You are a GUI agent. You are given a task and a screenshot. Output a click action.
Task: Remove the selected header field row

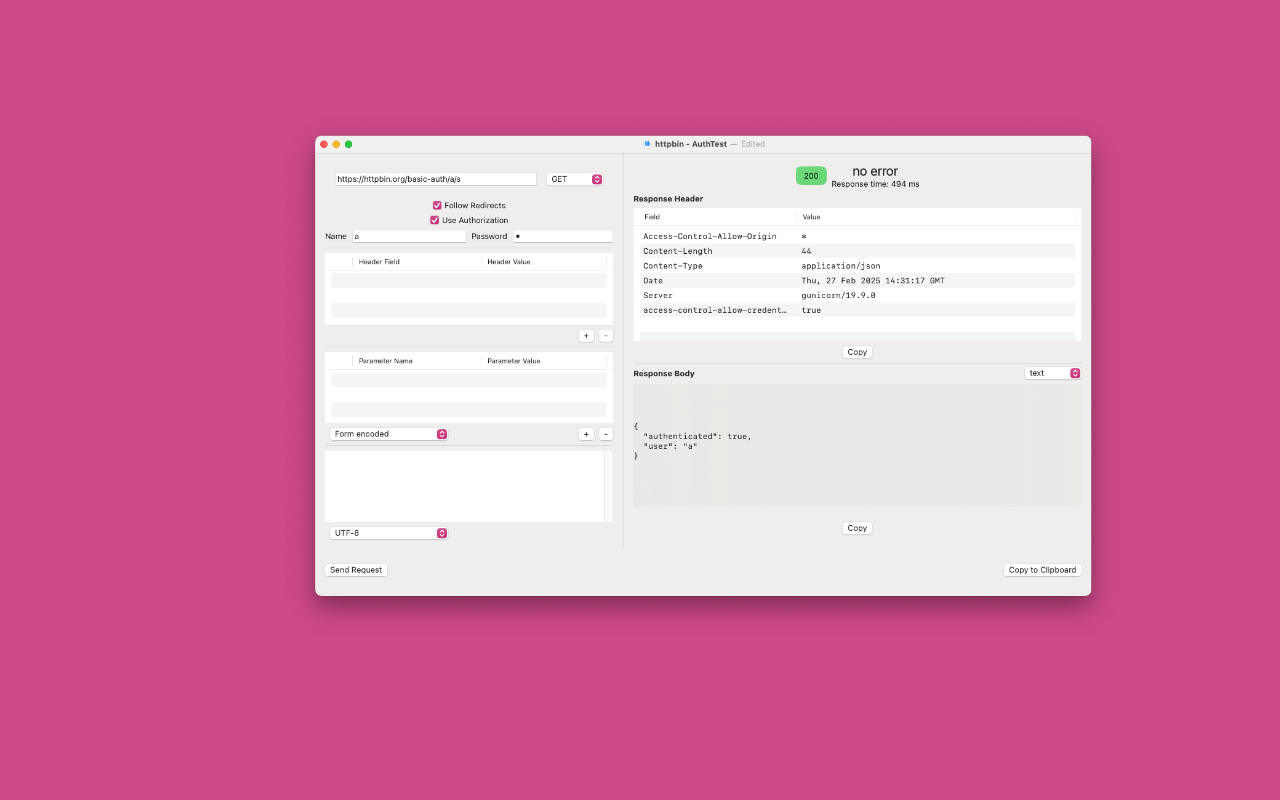coord(606,336)
